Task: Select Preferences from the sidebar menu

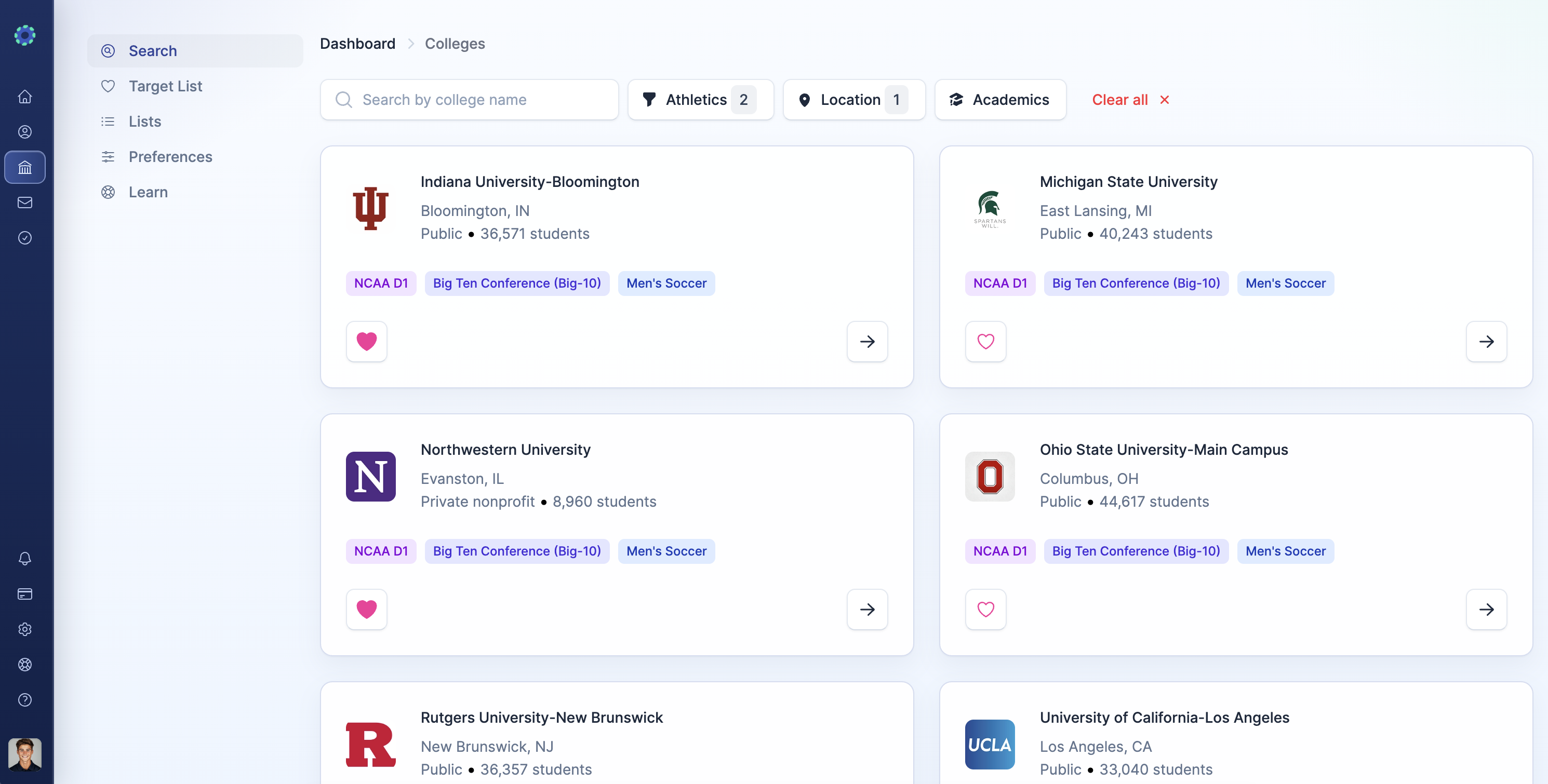Action: tap(170, 157)
